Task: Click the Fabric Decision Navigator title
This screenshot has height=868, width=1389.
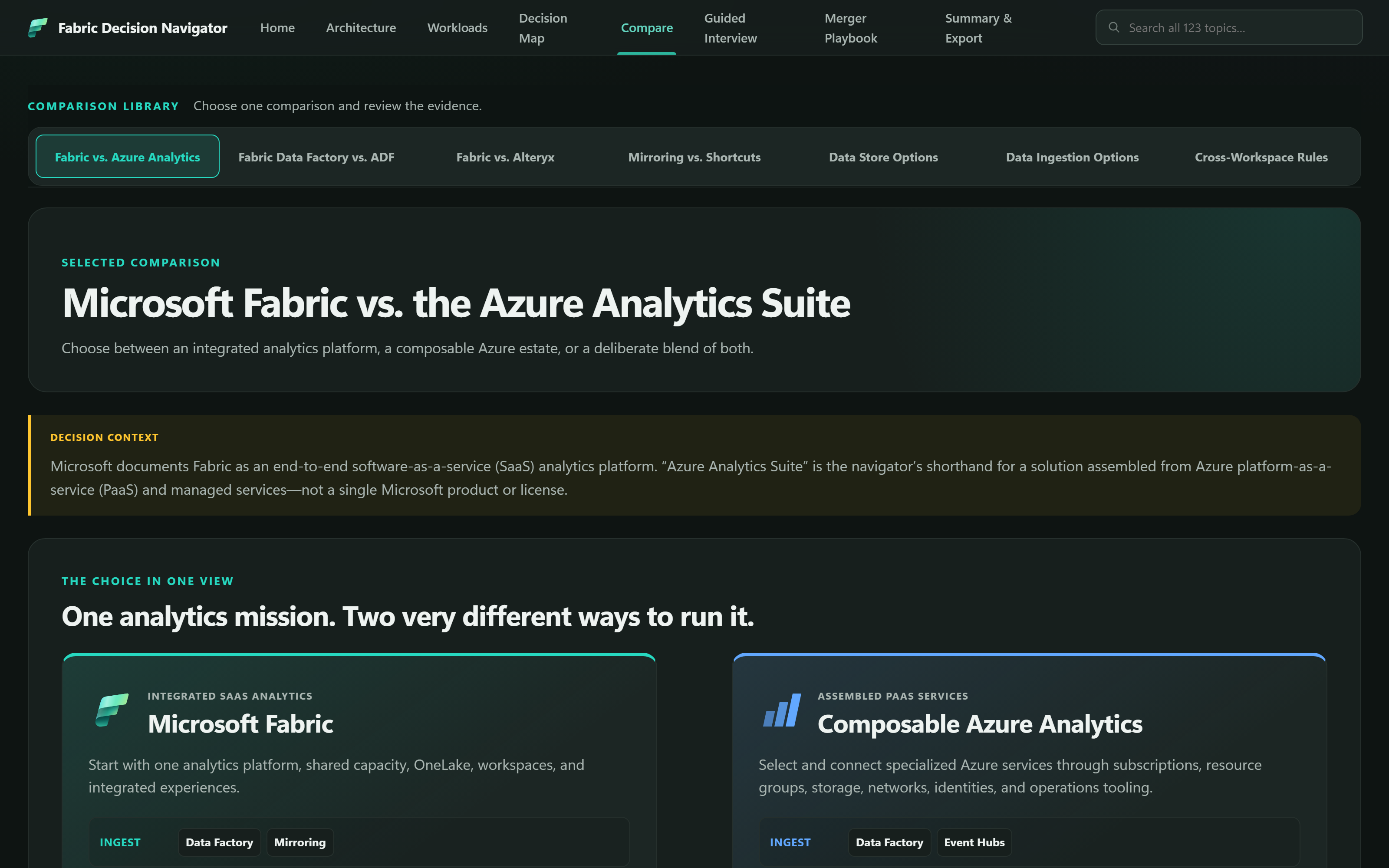Action: coord(142,27)
